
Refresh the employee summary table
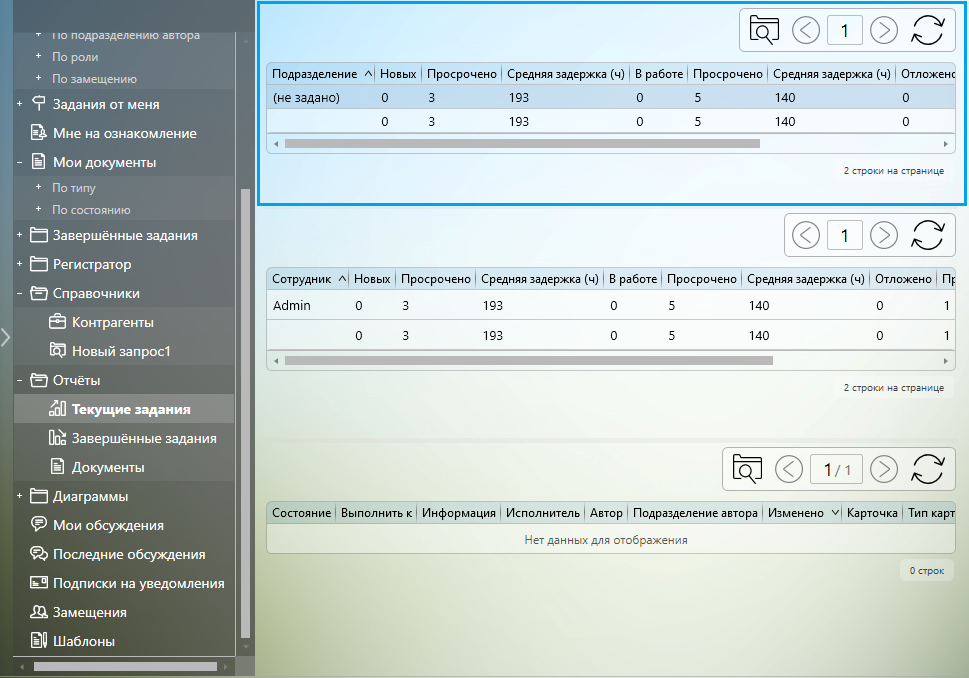(927, 236)
